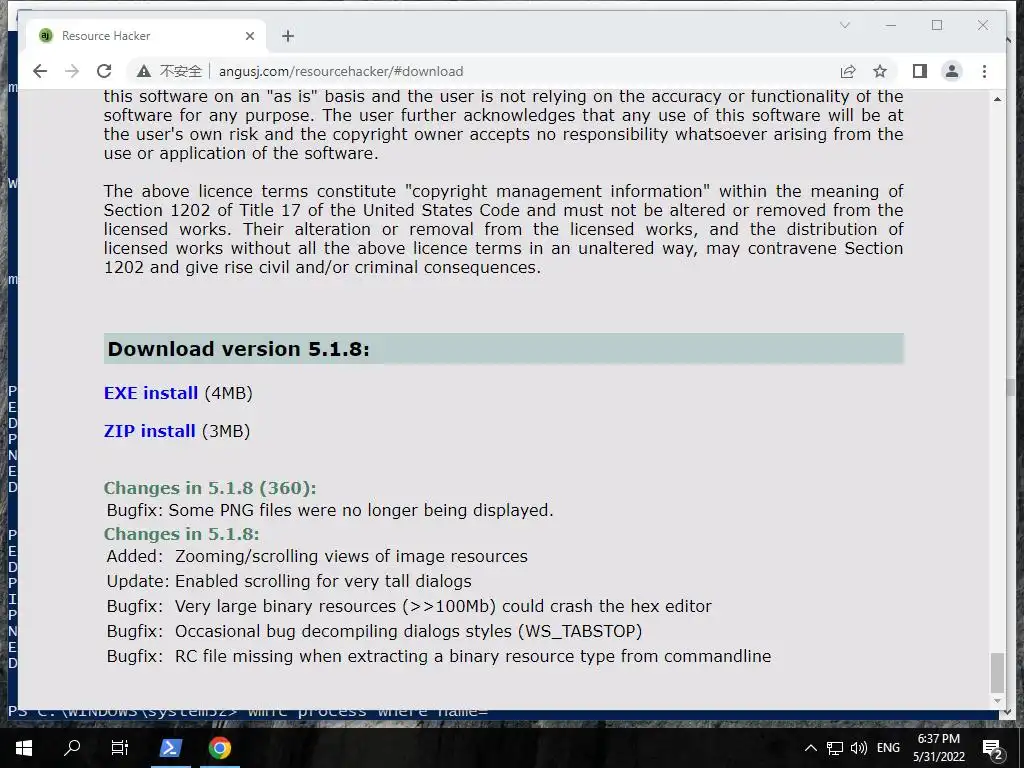Click 'Download version 5.1.8:' heading
Screen dimensions: 1024x768
point(238,349)
